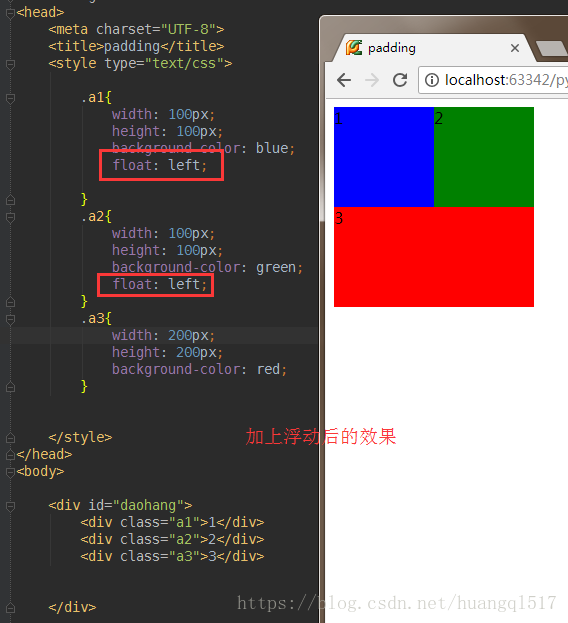Collapse the <style> tag fold marker

(11, 64)
